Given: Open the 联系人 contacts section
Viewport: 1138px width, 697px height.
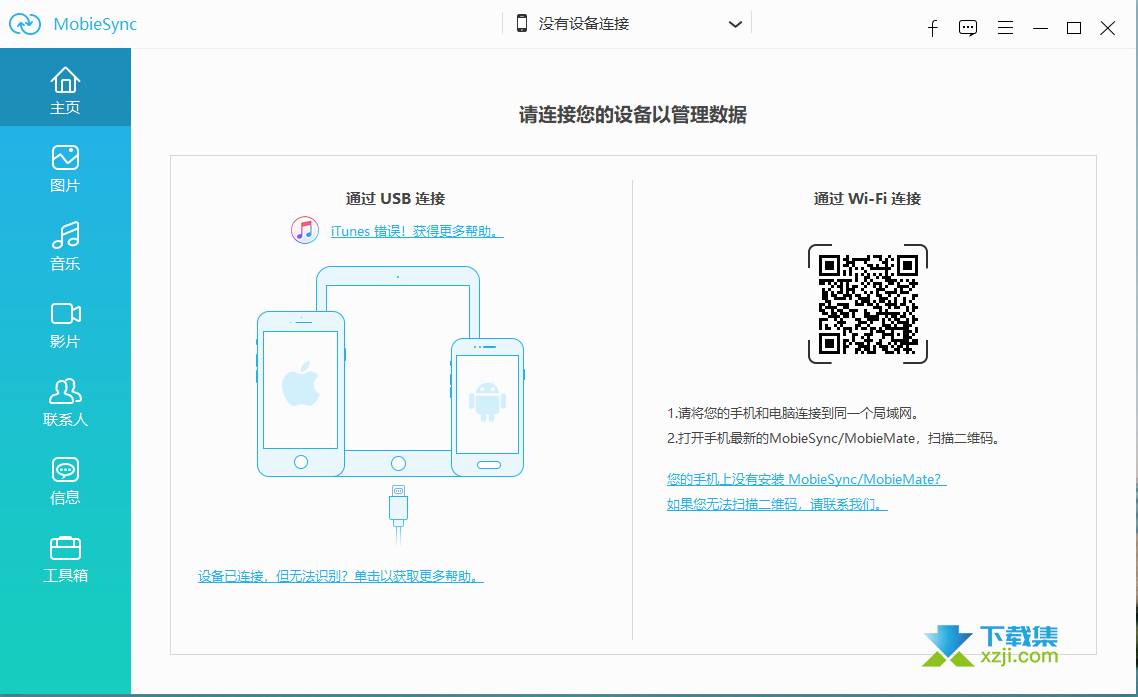Looking at the screenshot, I should (x=65, y=402).
